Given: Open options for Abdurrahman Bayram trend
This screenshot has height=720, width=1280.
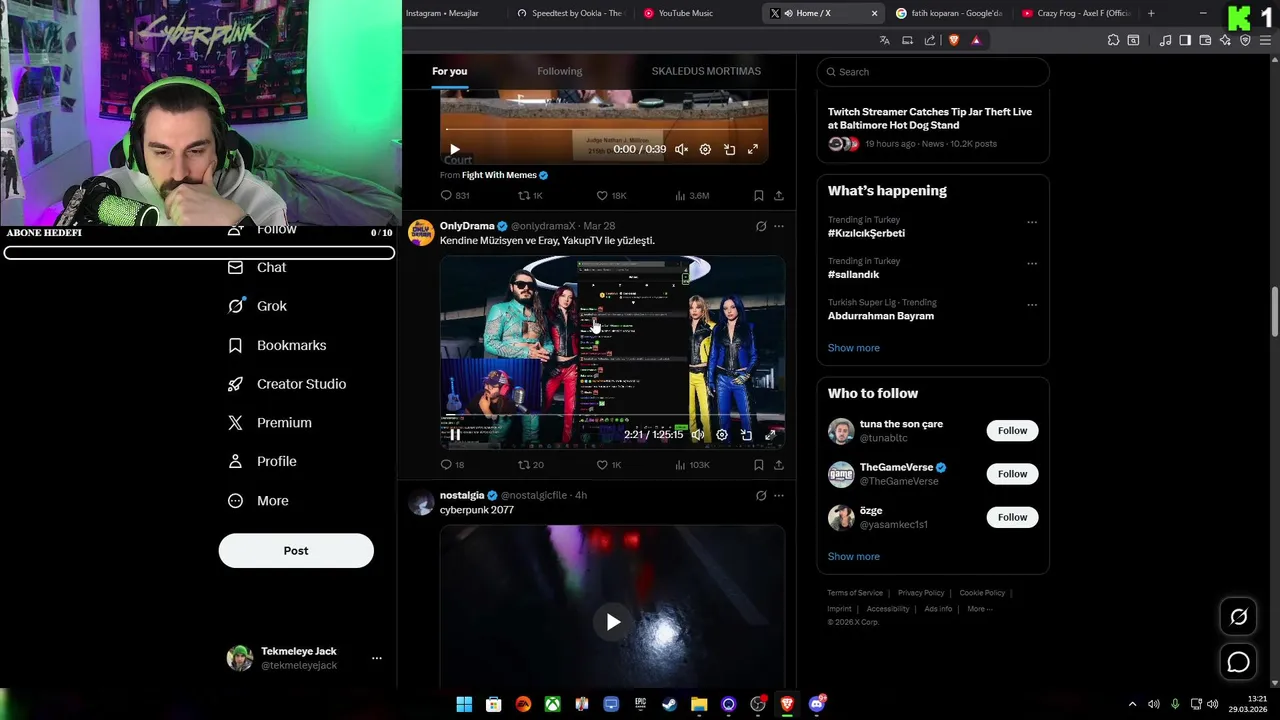Looking at the screenshot, I should pyautogui.click(x=1032, y=305).
